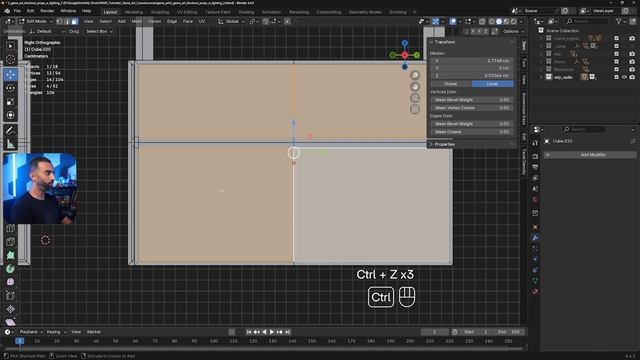Open the Edit menu

pyautogui.click(x=30, y=11)
